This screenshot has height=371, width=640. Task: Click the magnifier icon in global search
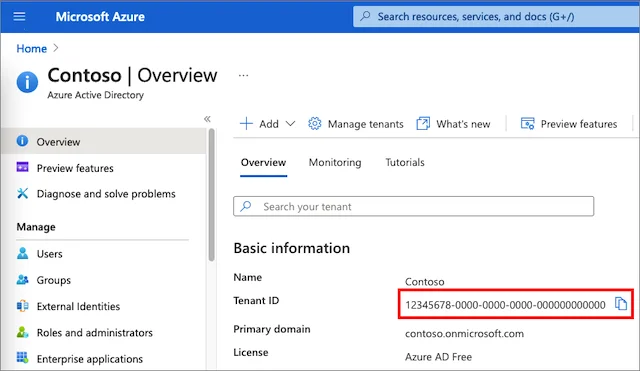pyautogui.click(x=365, y=16)
